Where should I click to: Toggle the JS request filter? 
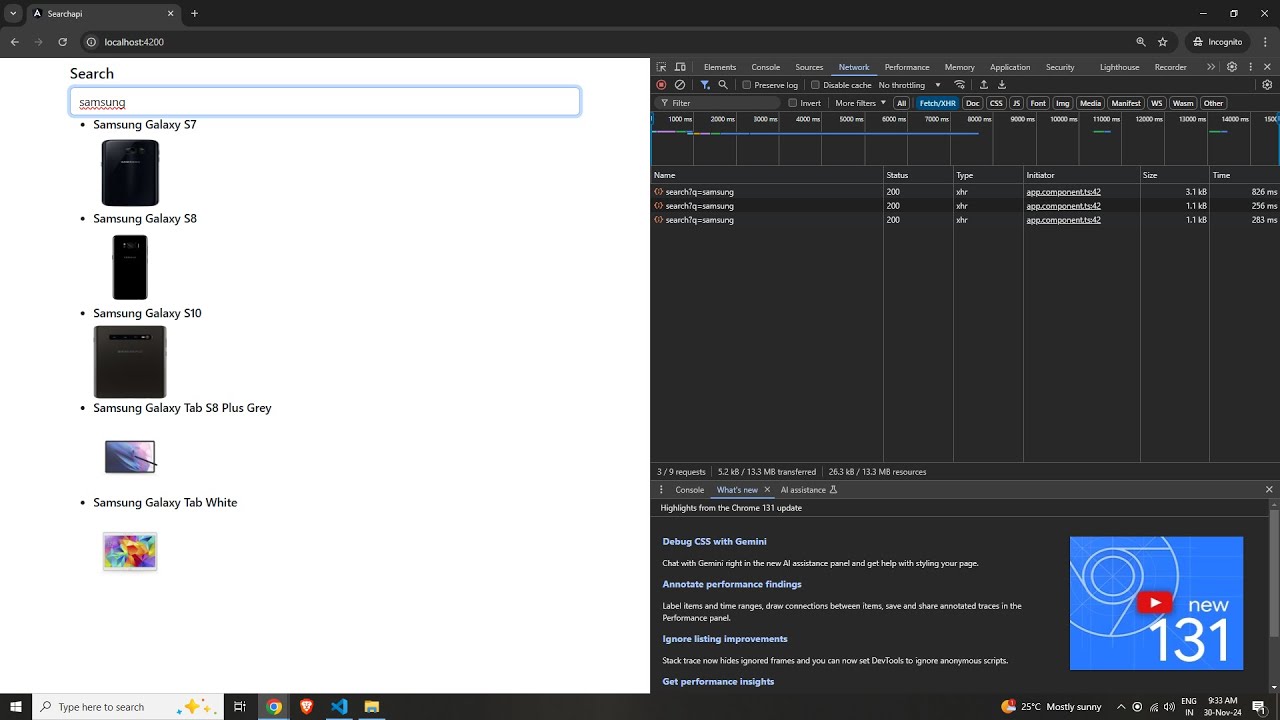tap(1016, 103)
